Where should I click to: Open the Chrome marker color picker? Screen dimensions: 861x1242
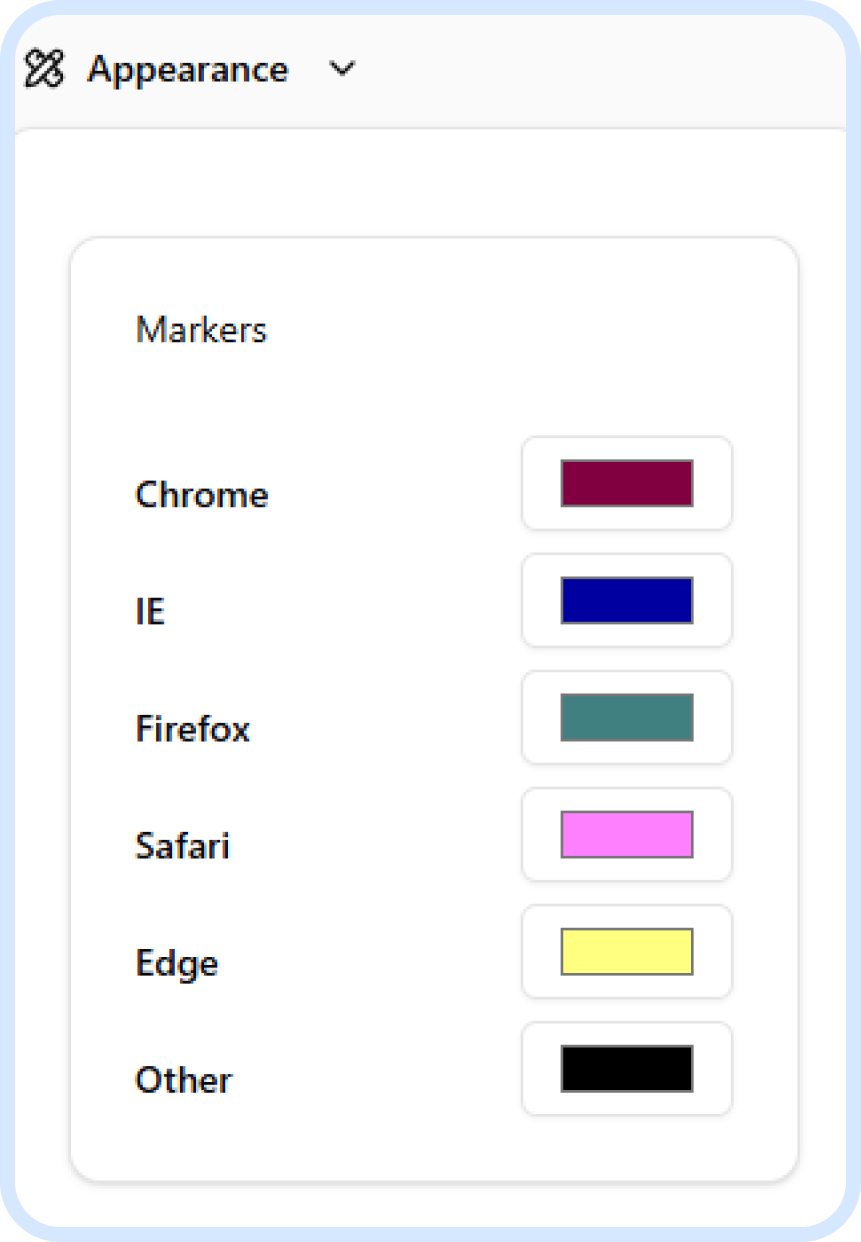pyautogui.click(x=627, y=484)
